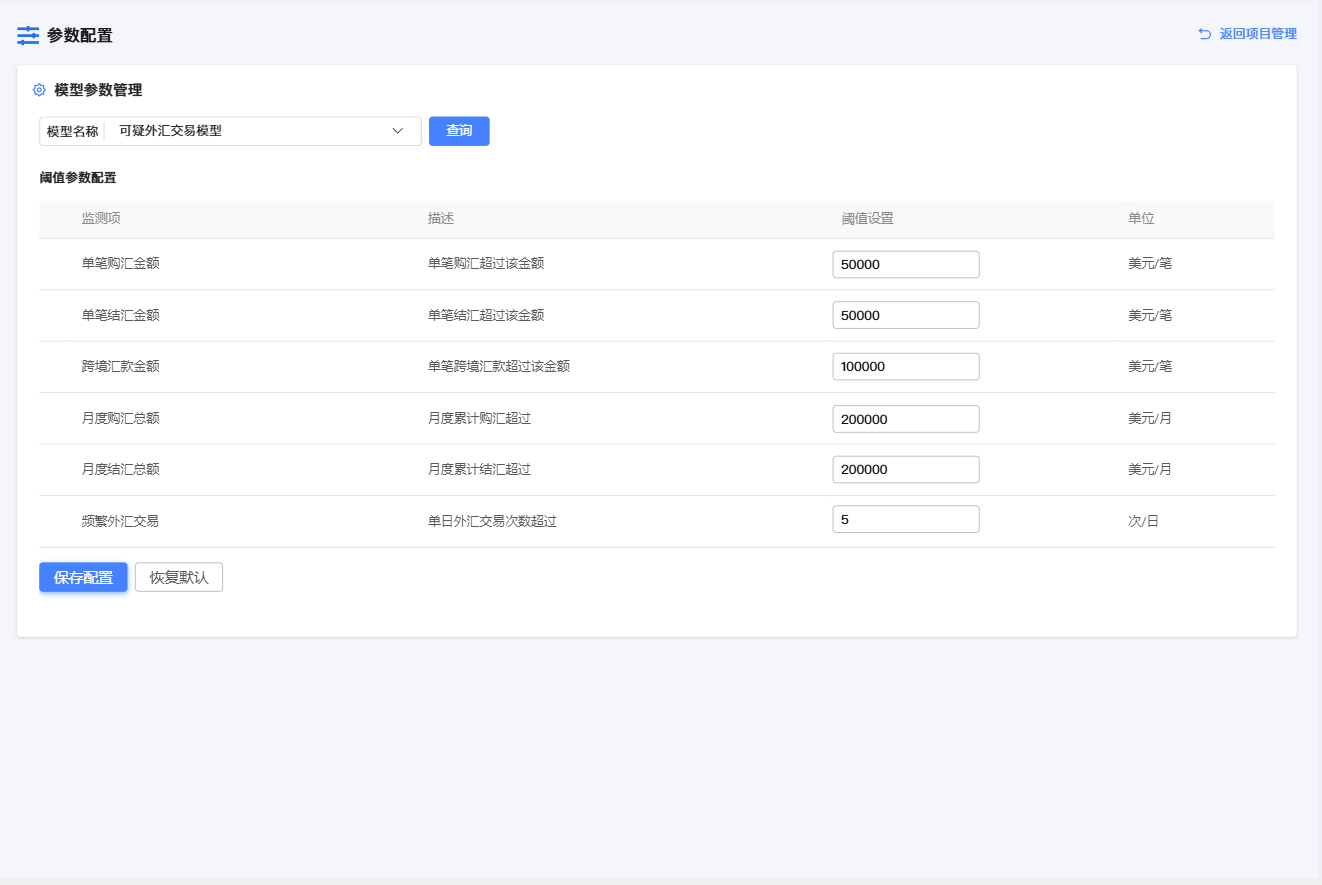Focus the 单笔结汇金额 threshold input
The height and width of the screenshot is (885, 1322).
coord(905,315)
